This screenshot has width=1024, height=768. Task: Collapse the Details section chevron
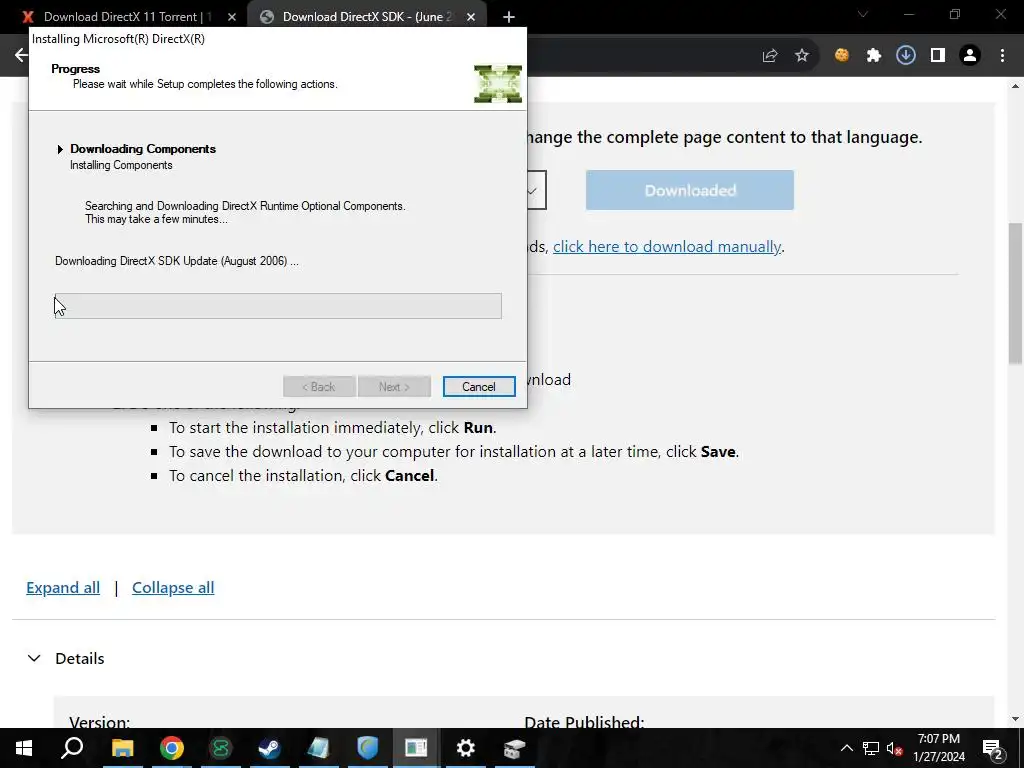point(34,658)
